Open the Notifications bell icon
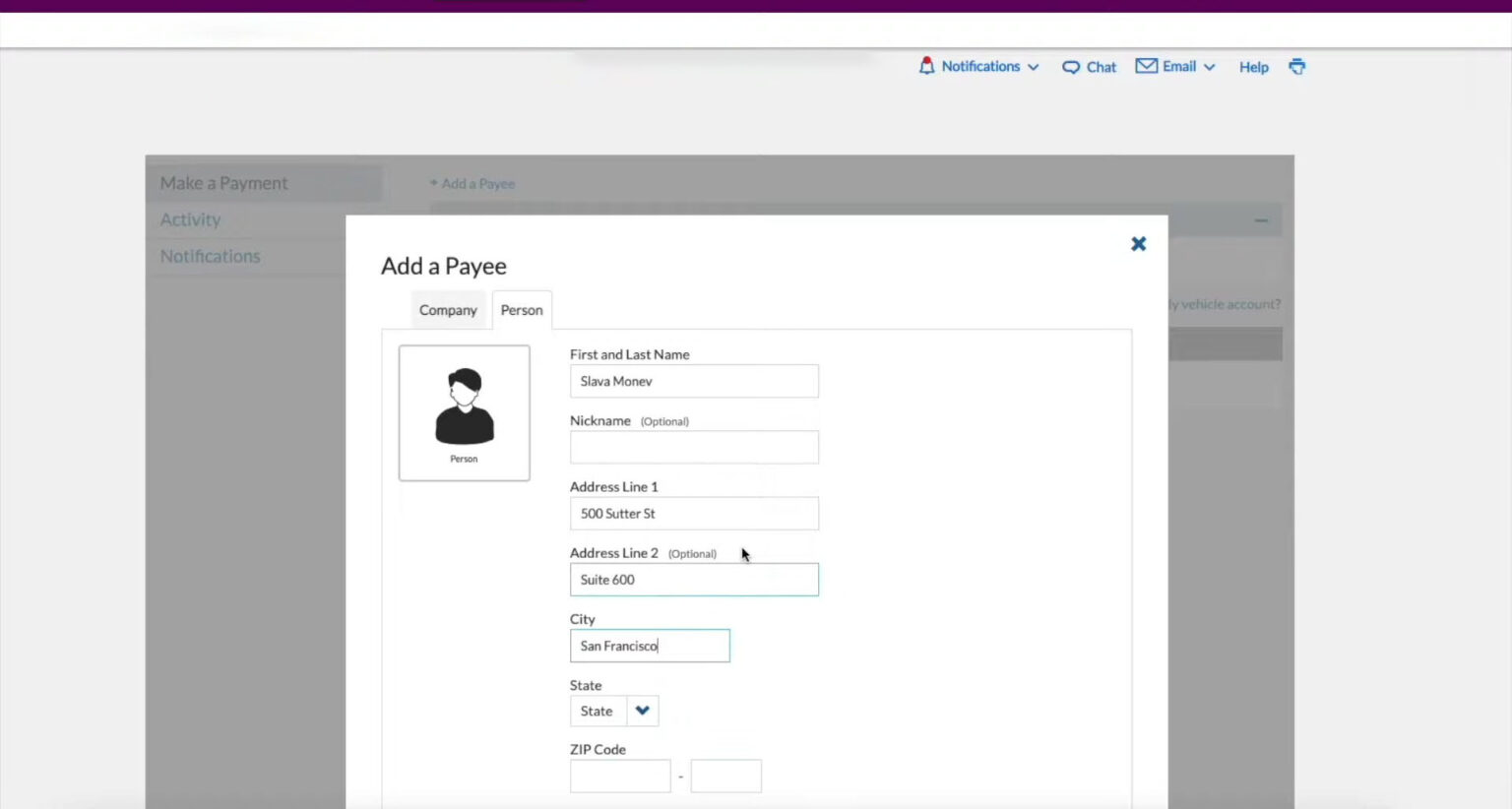Viewport: 1512px width, 809px height. pyautogui.click(x=927, y=66)
